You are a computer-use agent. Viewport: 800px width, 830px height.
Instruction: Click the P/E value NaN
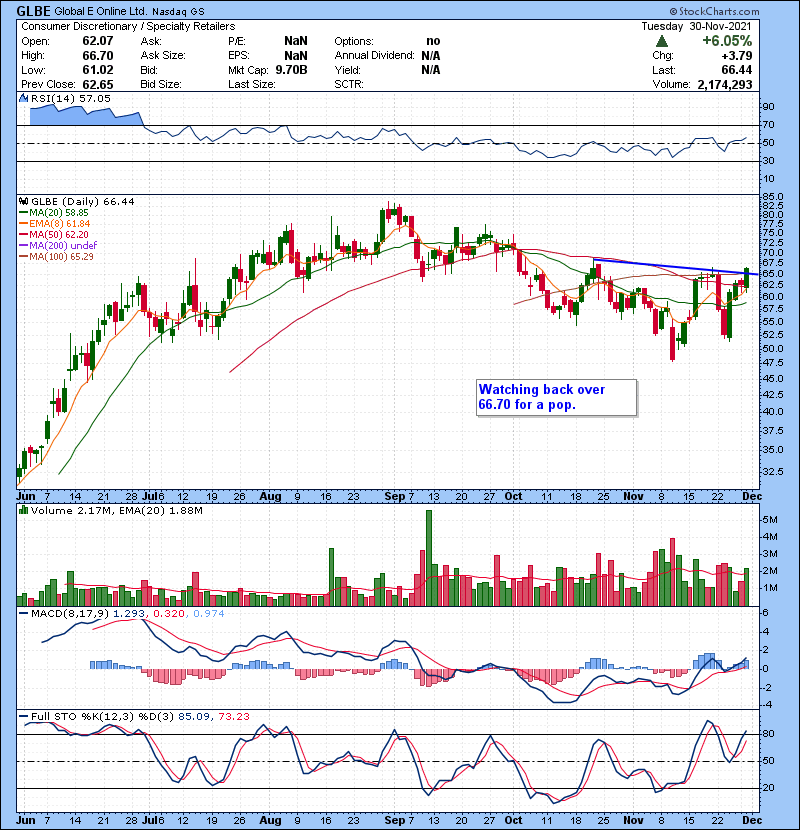pos(295,41)
